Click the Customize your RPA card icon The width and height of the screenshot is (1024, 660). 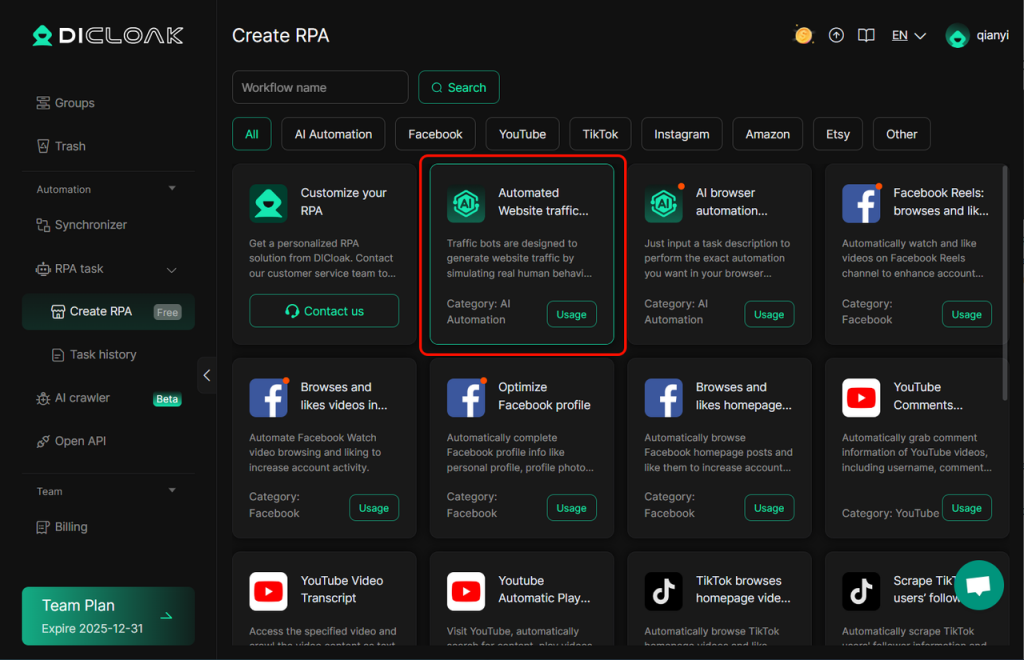coord(268,203)
